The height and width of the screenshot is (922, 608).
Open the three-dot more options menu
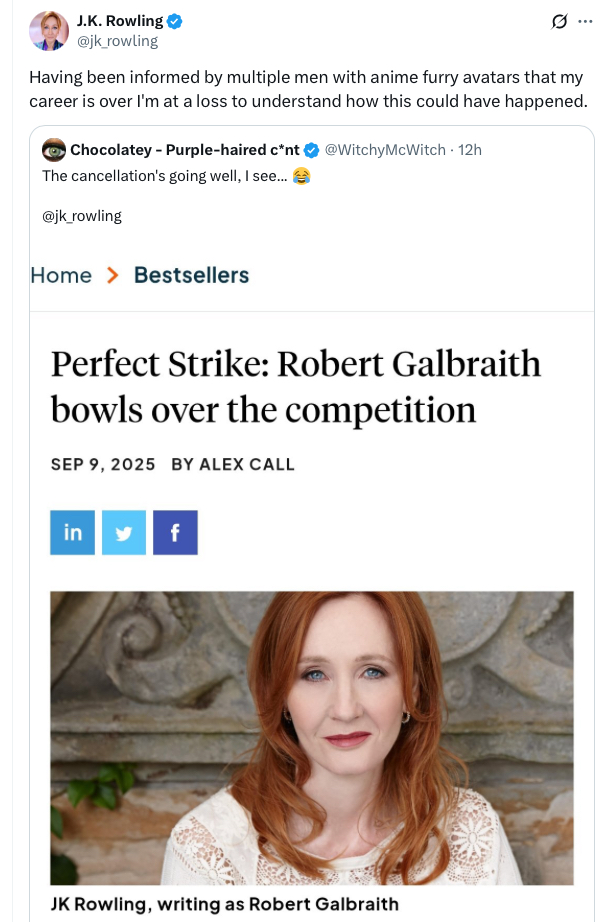pos(585,21)
